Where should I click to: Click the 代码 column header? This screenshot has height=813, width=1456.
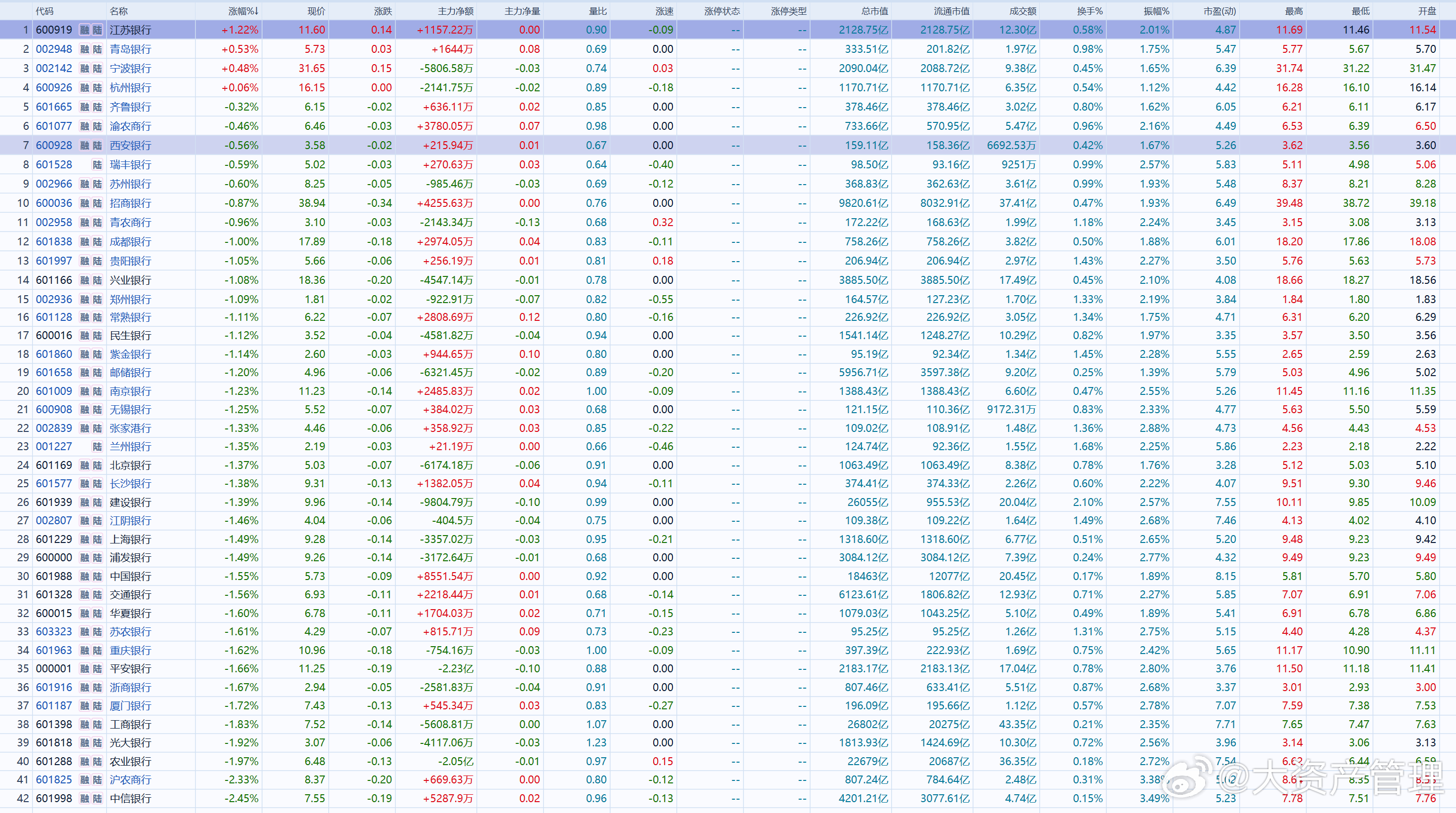[x=44, y=11]
